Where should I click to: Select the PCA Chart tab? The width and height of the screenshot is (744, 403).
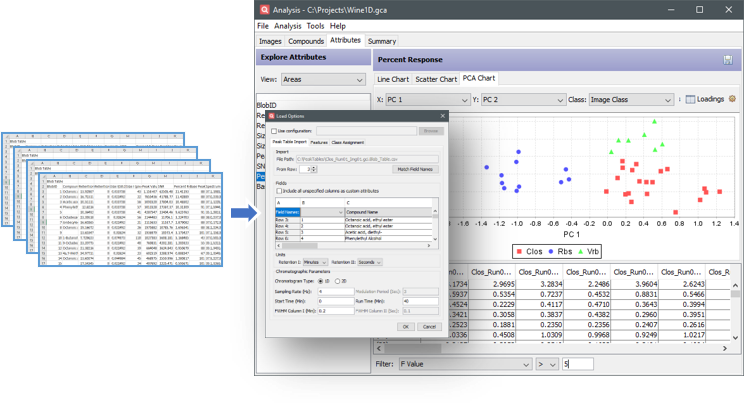click(478, 78)
